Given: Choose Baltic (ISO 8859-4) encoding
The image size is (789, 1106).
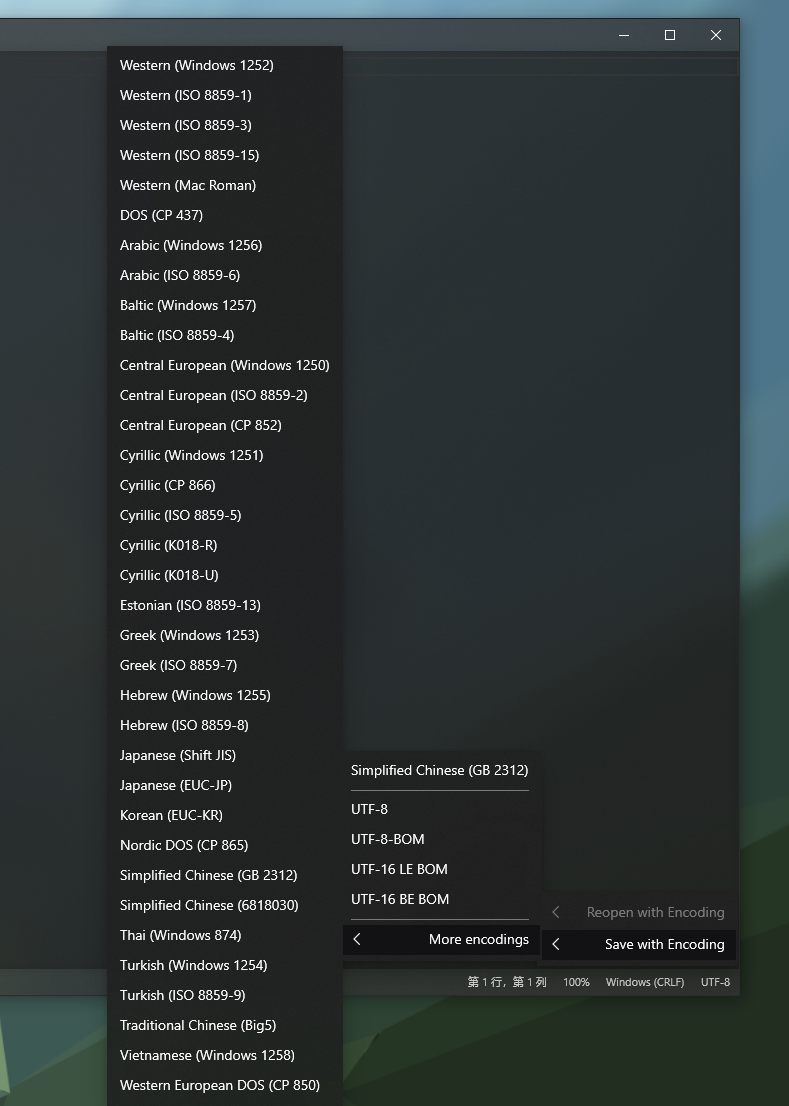Looking at the screenshot, I should [225, 335].
